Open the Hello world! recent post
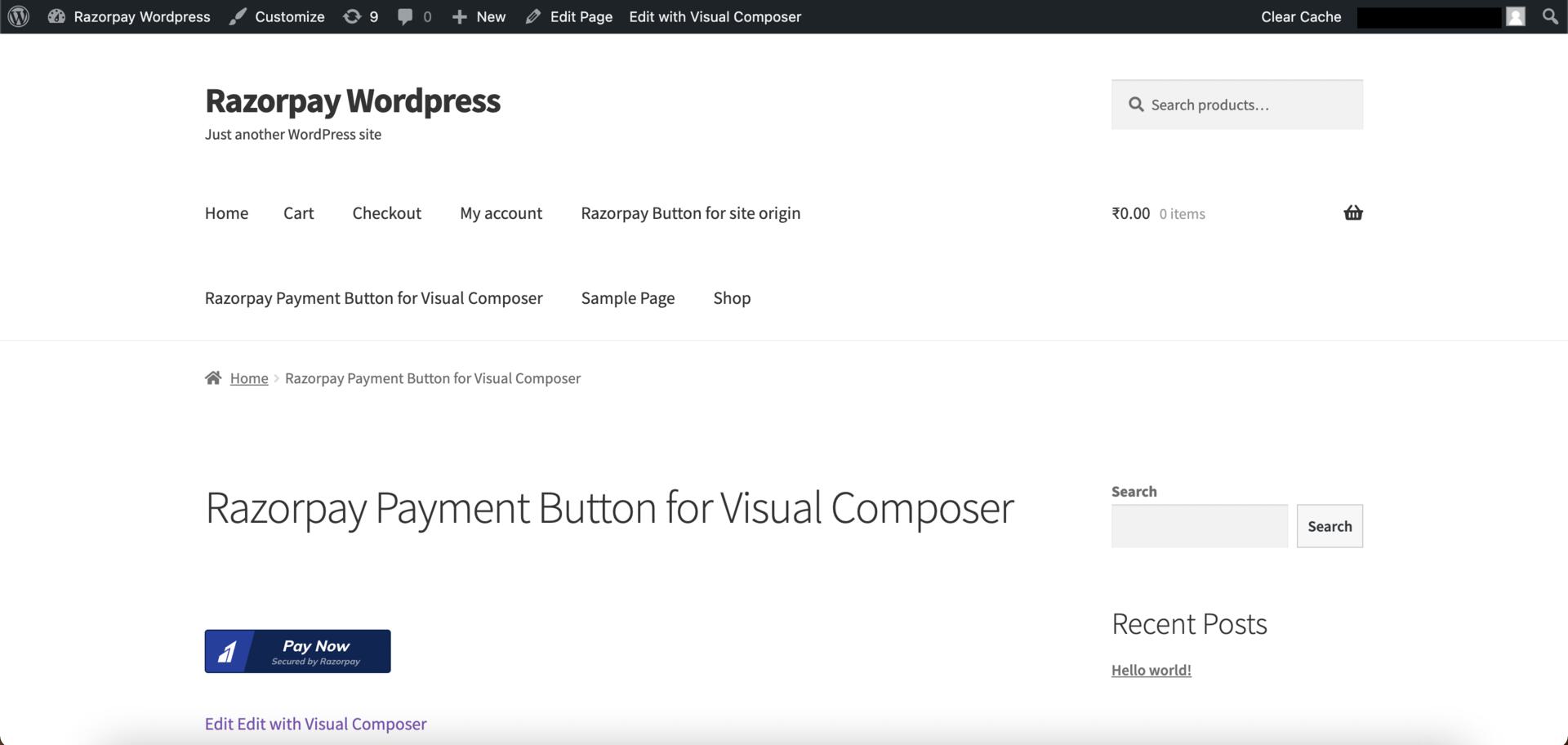 tap(1151, 670)
